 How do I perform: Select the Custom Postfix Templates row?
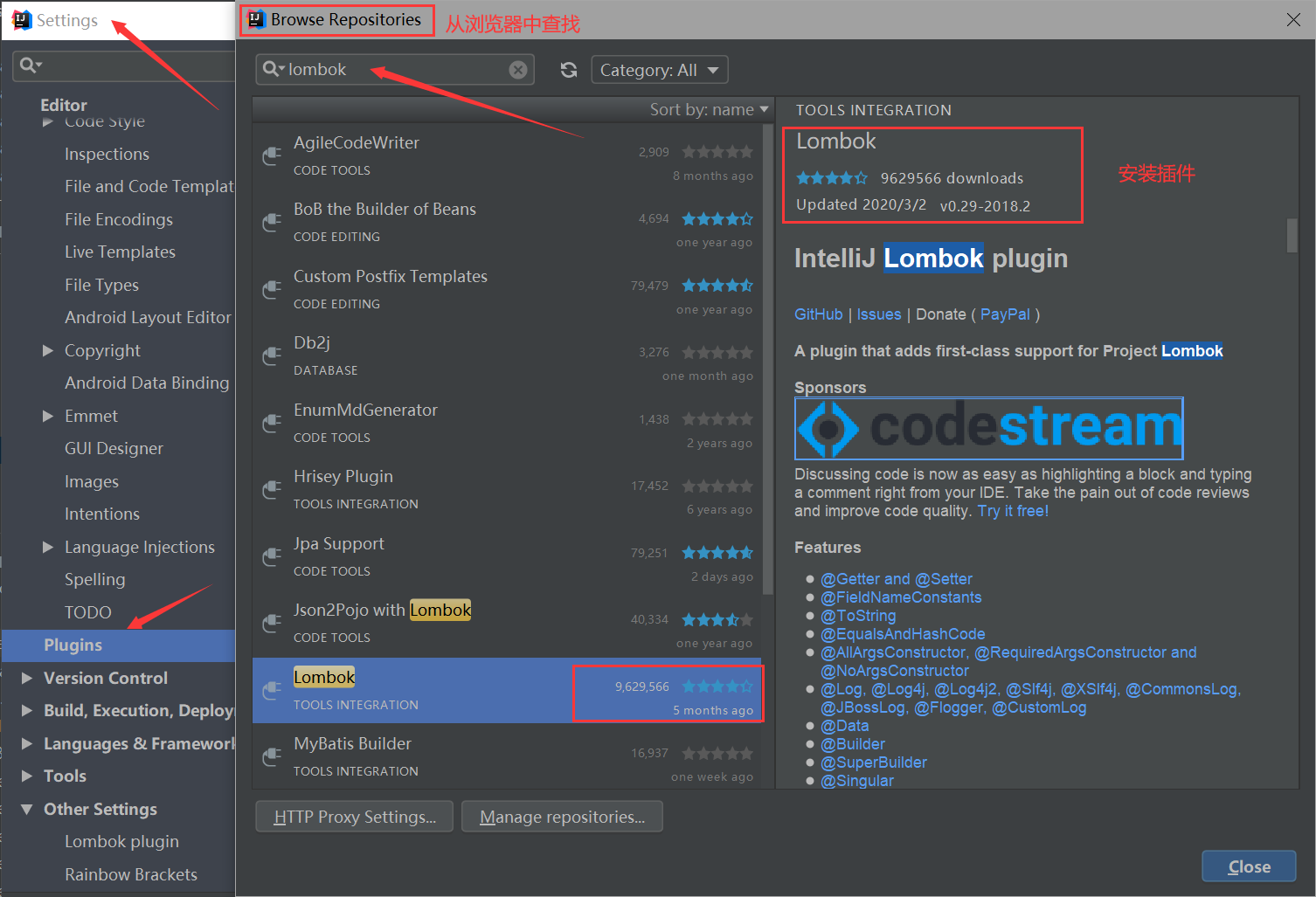(507, 290)
